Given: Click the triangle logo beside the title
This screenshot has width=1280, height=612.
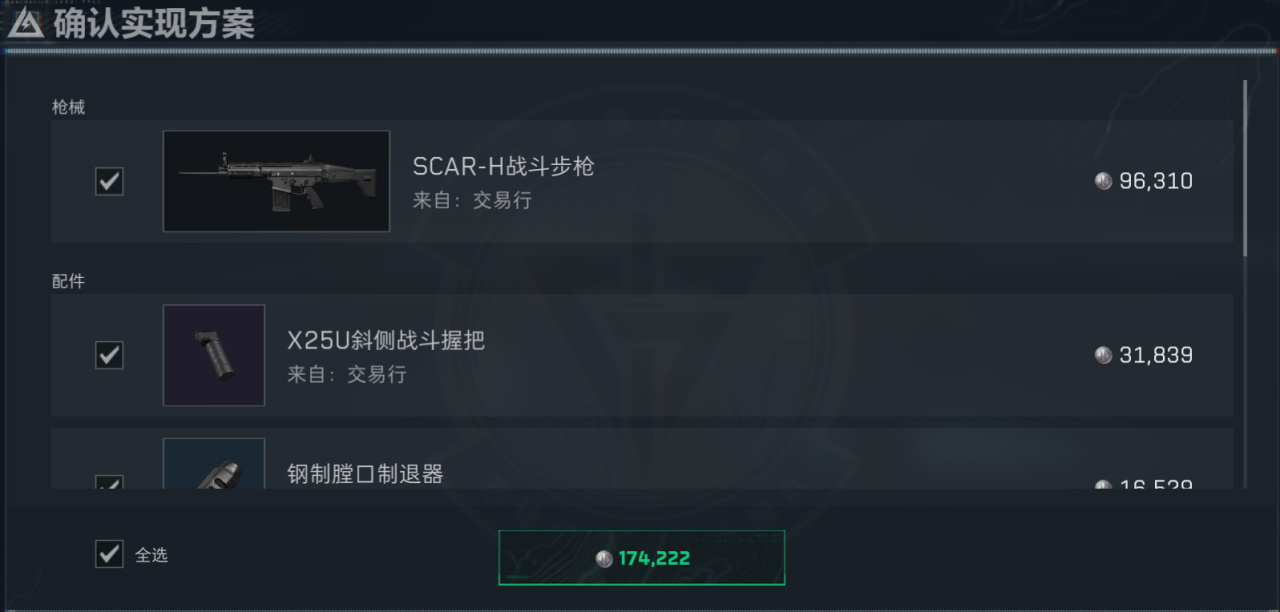Looking at the screenshot, I should click(24, 23).
